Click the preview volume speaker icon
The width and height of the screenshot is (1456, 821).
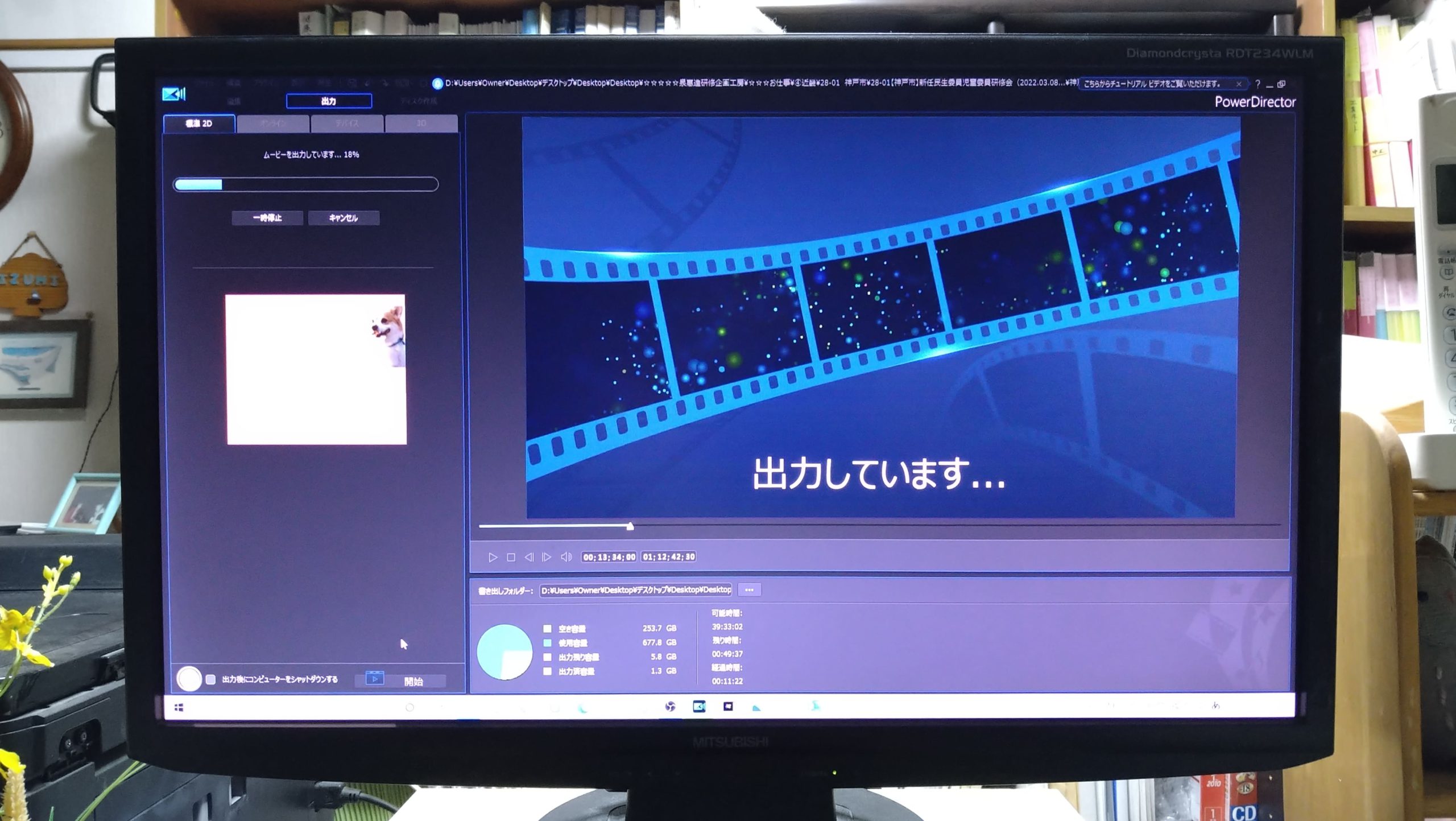(x=566, y=557)
